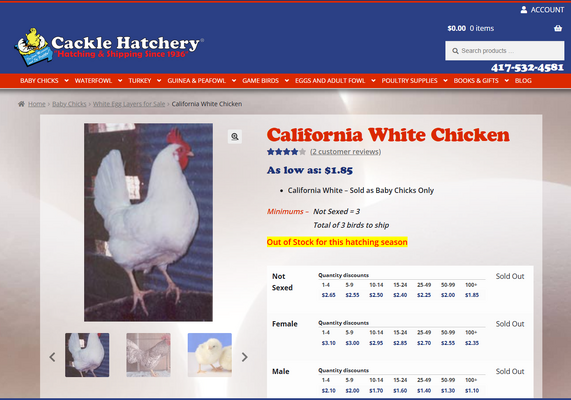
Task: Open the Eggs and Adult Fowl menu
Action: [330, 81]
